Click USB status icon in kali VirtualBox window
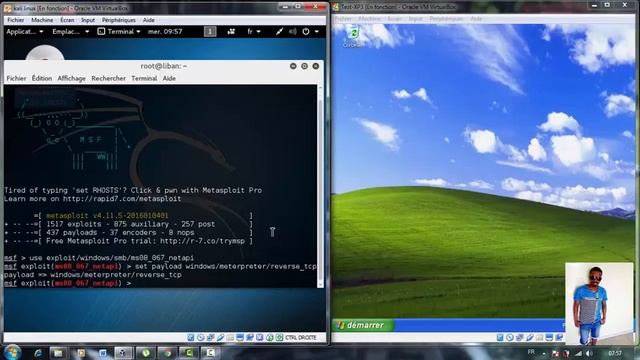Image resolution: width=640 pixels, height=360 pixels. (220, 338)
